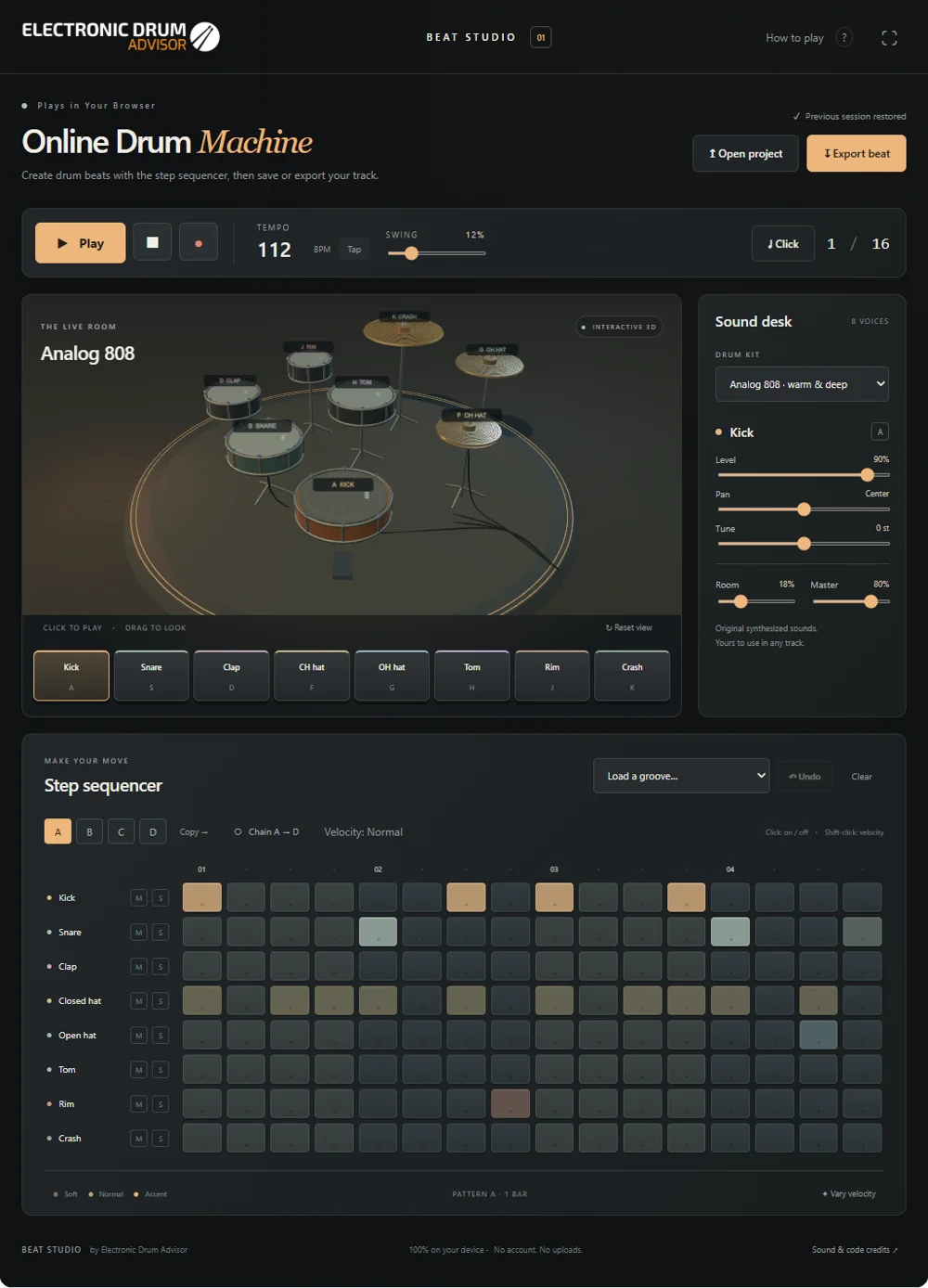Toggle fullscreen mode icon
The width and height of the screenshot is (928, 1288).
pos(889,38)
